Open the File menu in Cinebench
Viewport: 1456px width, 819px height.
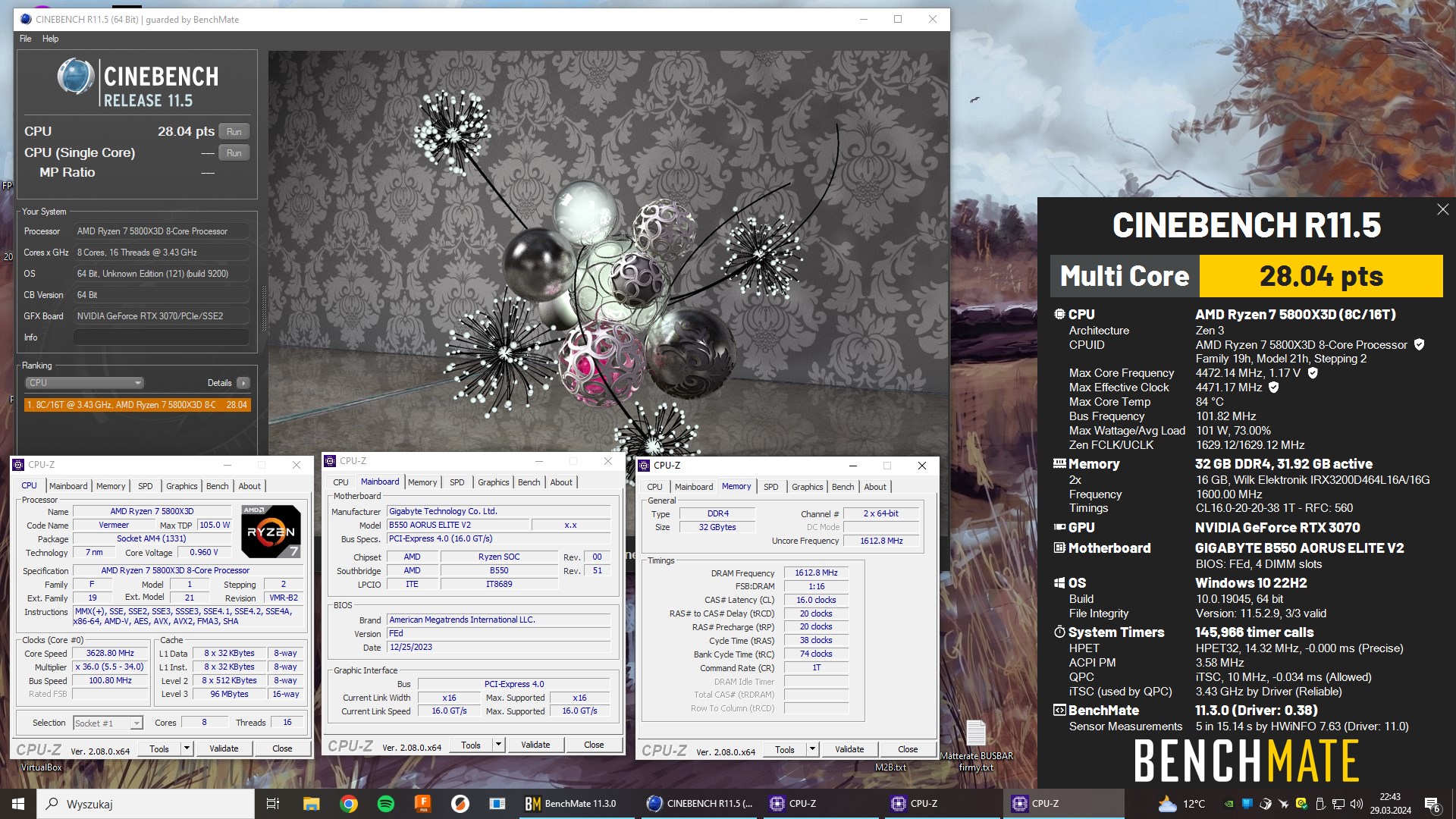(x=25, y=39)
